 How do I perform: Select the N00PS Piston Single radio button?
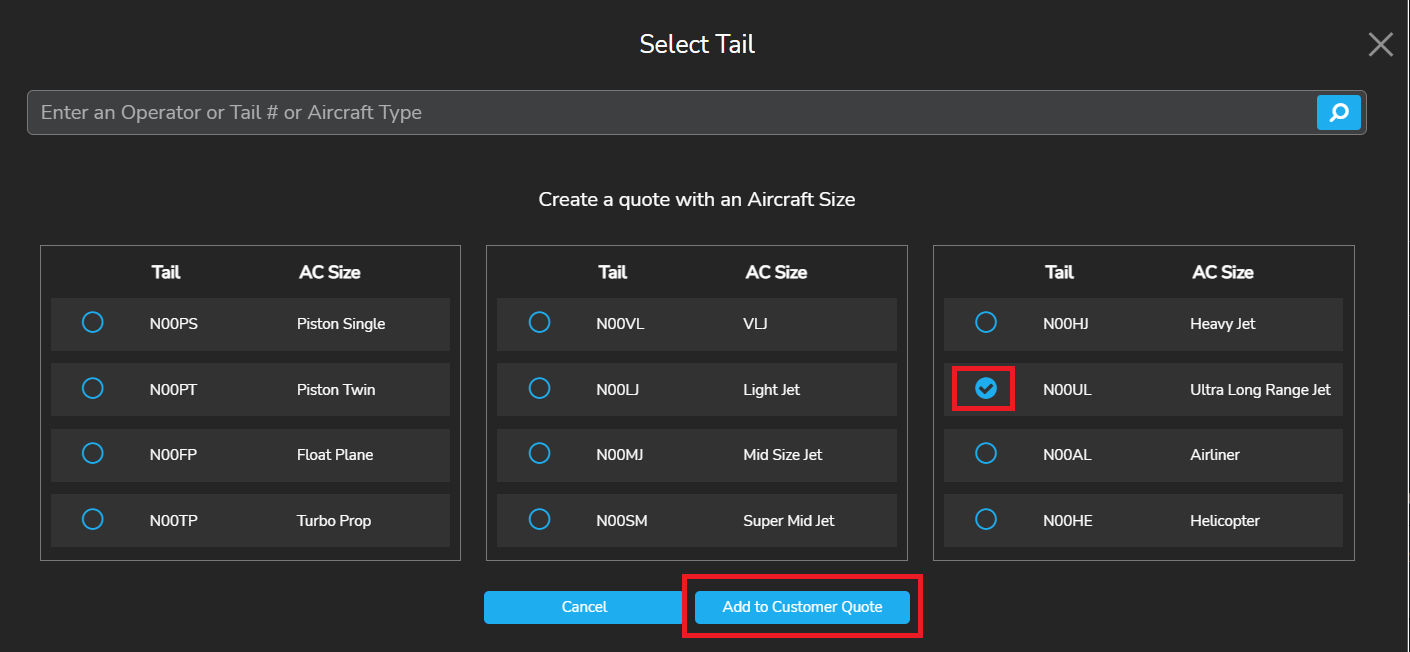[93, 323]
